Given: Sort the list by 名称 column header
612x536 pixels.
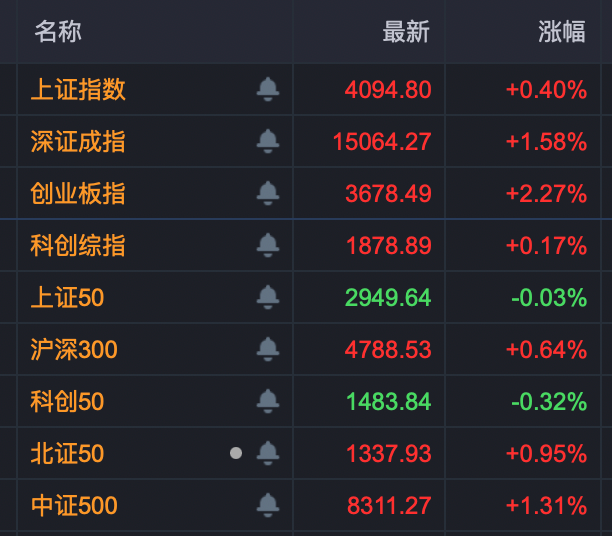Looking at the screenshot, I should click(x=58, y=32).
